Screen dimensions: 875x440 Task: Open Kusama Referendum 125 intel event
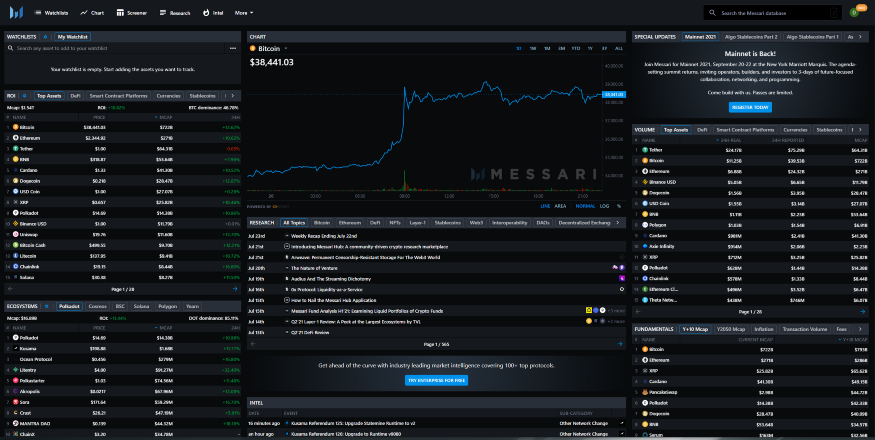[353, 423]
